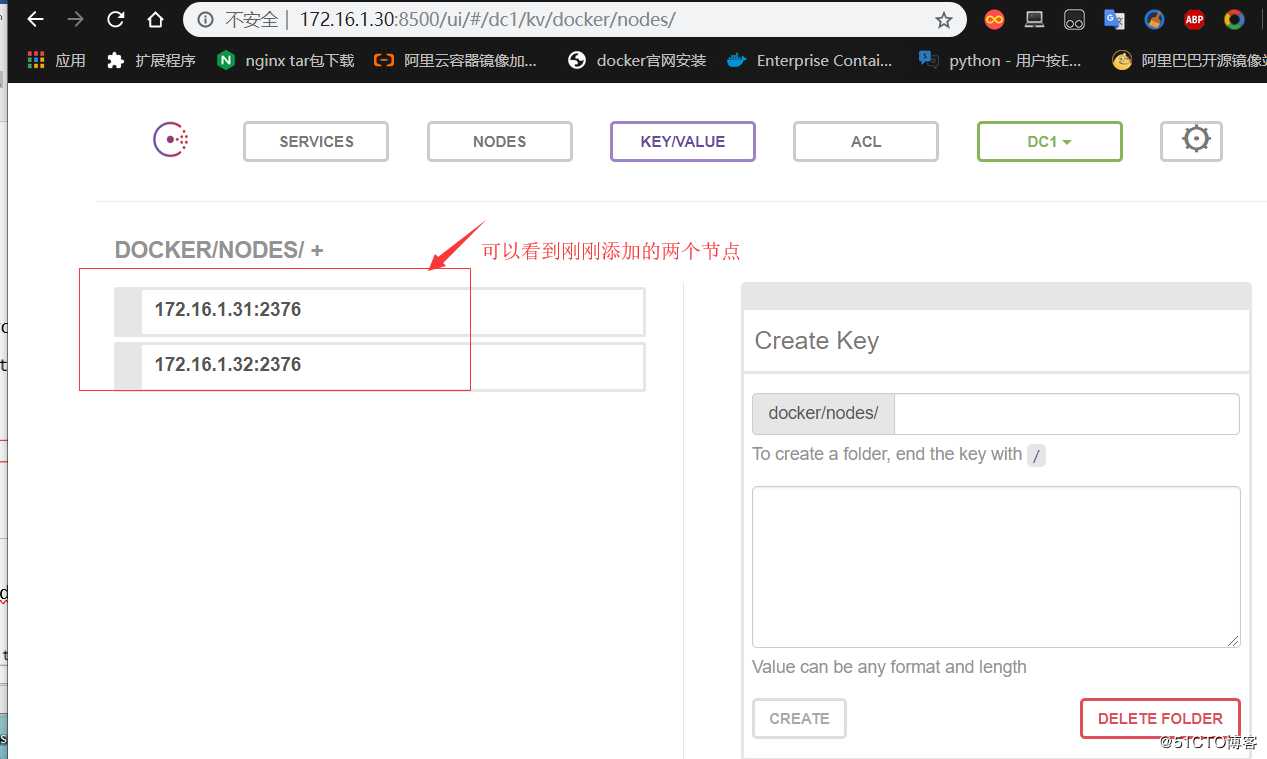This screenshot has height=759, width=1267.
Task: Open the nginx tar包下载 bookmark
Action: [285, 60]
